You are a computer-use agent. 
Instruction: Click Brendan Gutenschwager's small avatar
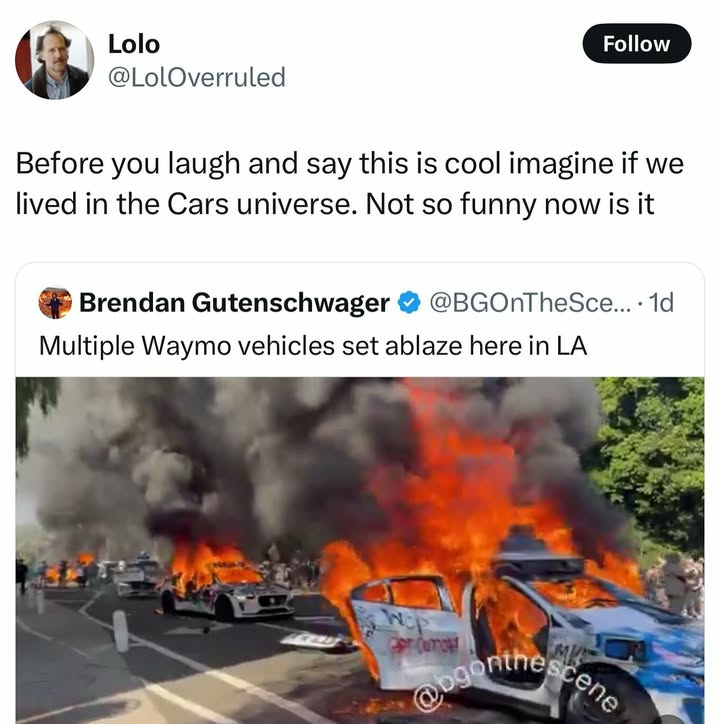tap(55, 303)
